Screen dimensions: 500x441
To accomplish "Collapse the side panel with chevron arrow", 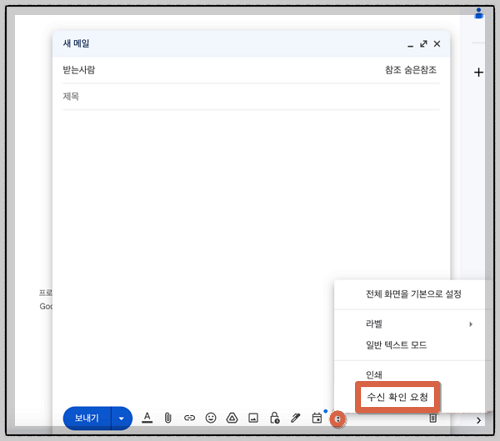I will click(x=479, y=420).
